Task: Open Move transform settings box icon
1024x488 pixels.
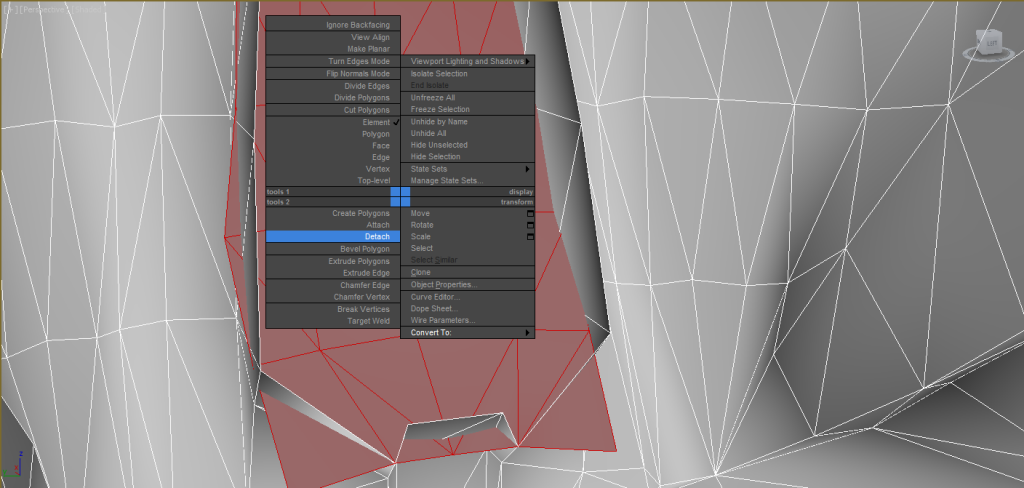Action: [x=530, y=214]
